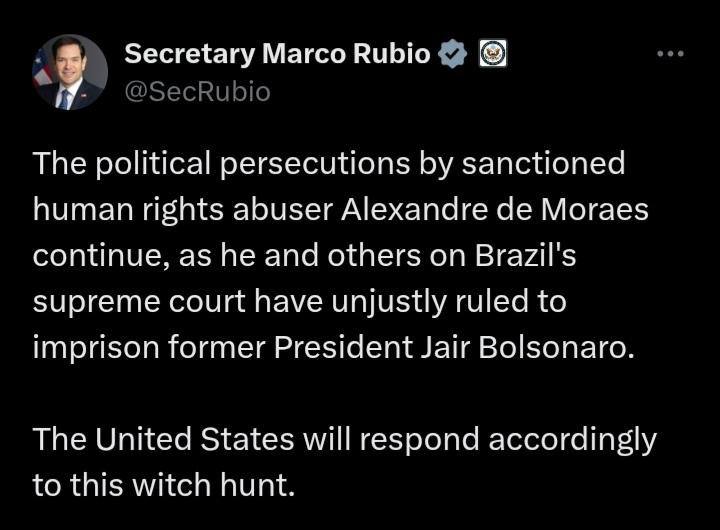
Task: Click the name 'Jair Bolsonaro' in the post
Action: pyautogui.click(x=528, y=347)
